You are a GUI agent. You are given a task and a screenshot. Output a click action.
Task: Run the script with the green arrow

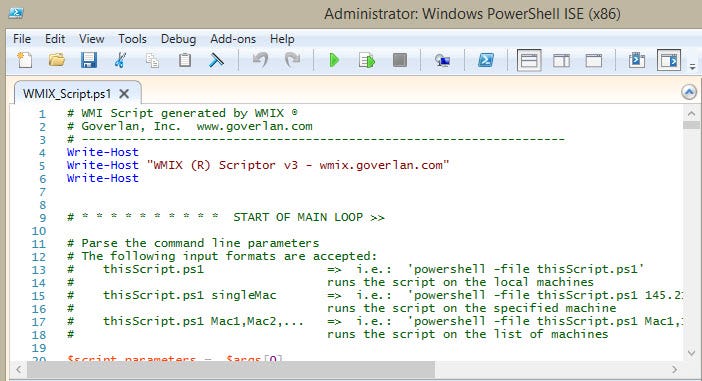pos(334,60)
